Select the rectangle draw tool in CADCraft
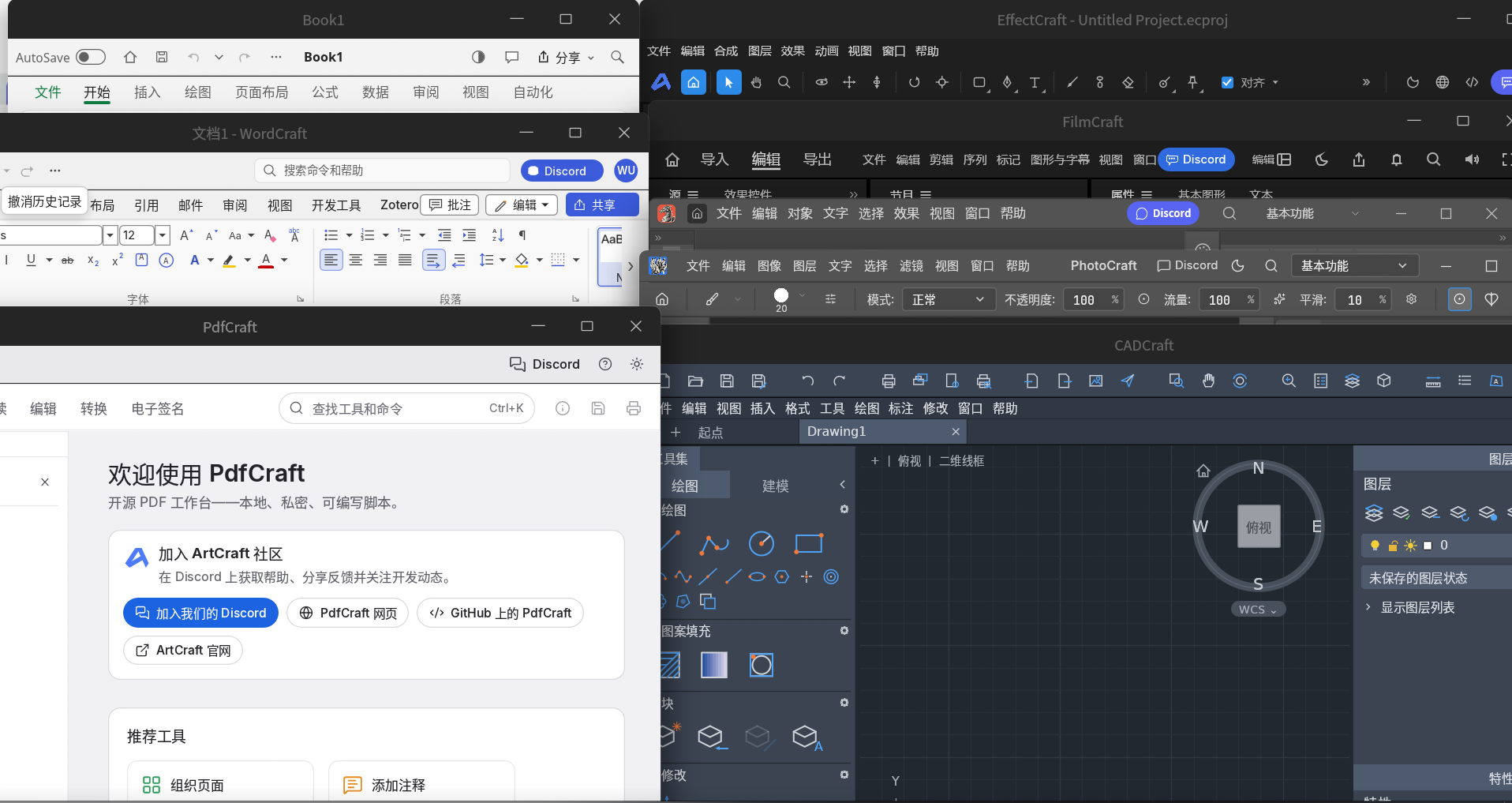 (809, 543)
